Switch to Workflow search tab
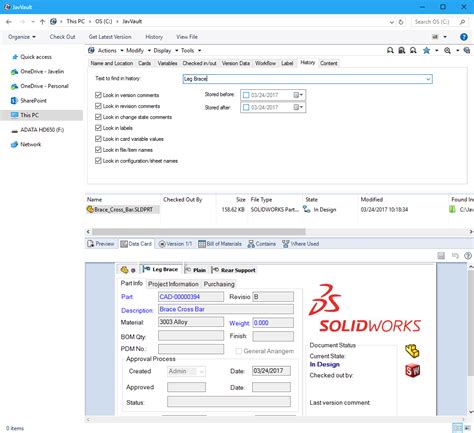This screenshot has height=433, width=474. (265, 63)
